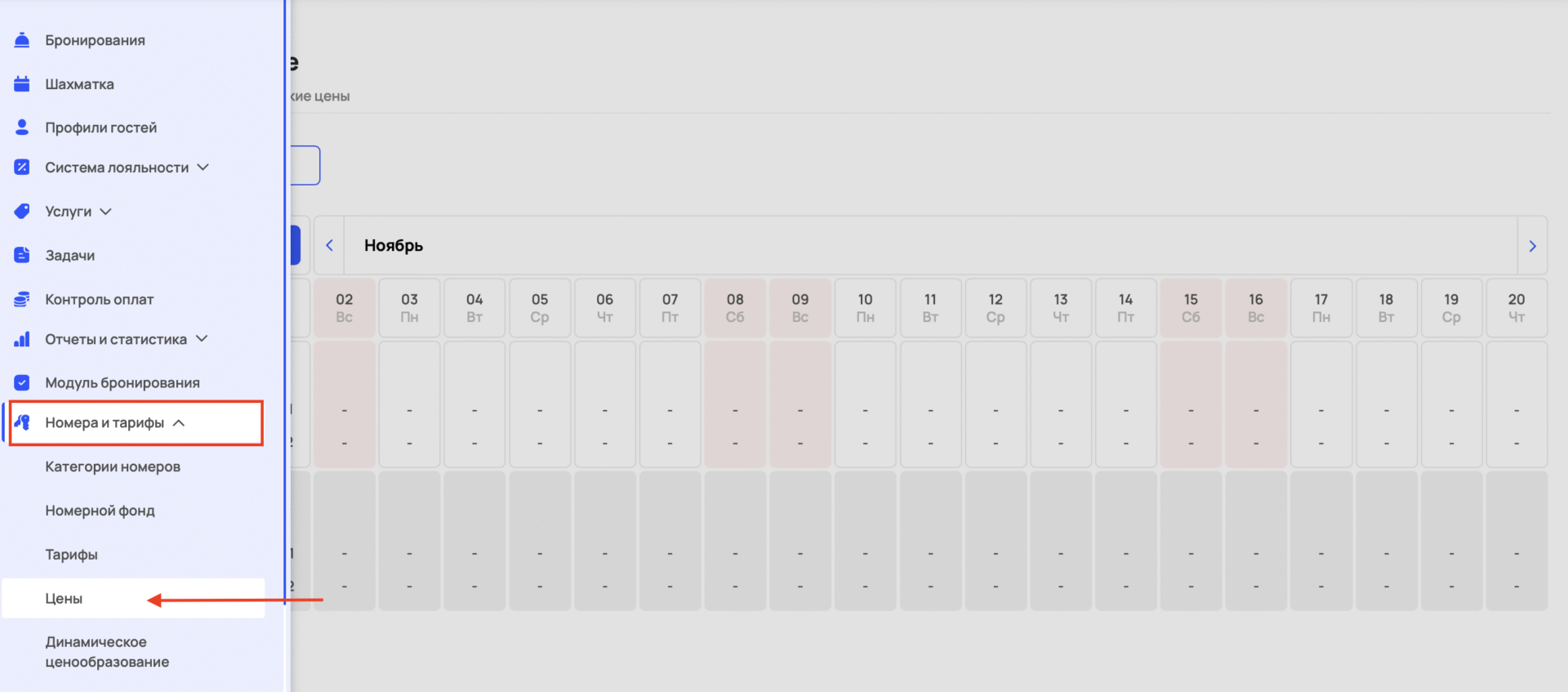This screenshot has width=1568, height=692.
Task: Go to Тарифы submenu item
Action: click(71, 555)
